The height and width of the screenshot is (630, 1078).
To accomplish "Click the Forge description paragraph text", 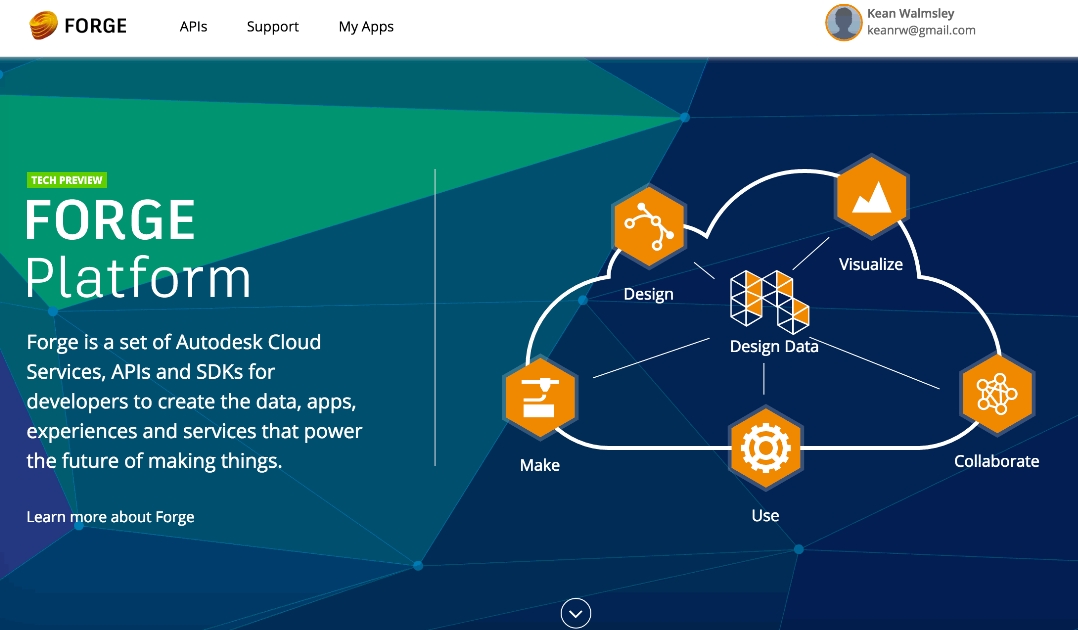I will click(194, 401).
